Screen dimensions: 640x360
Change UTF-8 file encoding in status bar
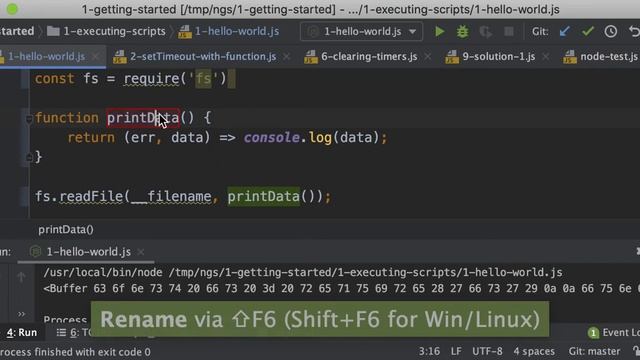487,351
